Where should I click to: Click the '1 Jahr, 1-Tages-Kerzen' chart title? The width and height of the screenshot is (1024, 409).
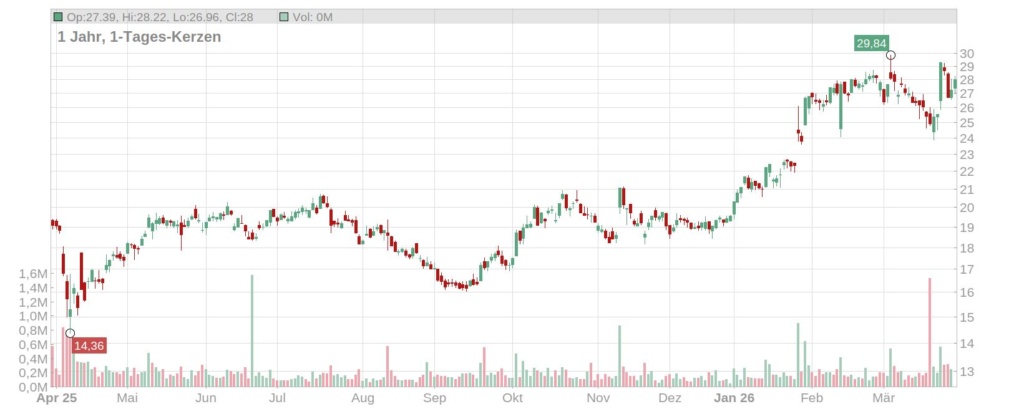tap(139, 37)
